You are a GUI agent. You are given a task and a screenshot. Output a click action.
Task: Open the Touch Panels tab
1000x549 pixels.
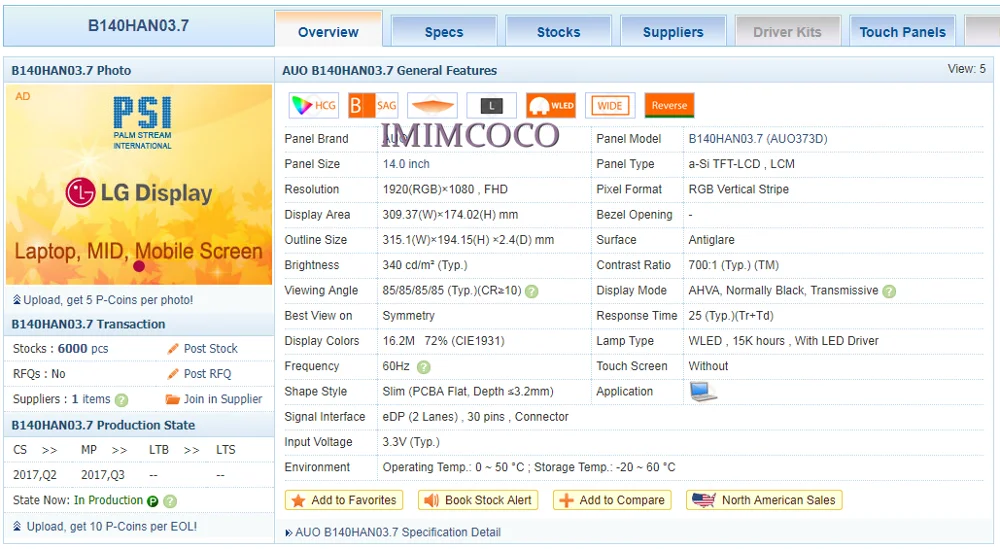point(902,32)
